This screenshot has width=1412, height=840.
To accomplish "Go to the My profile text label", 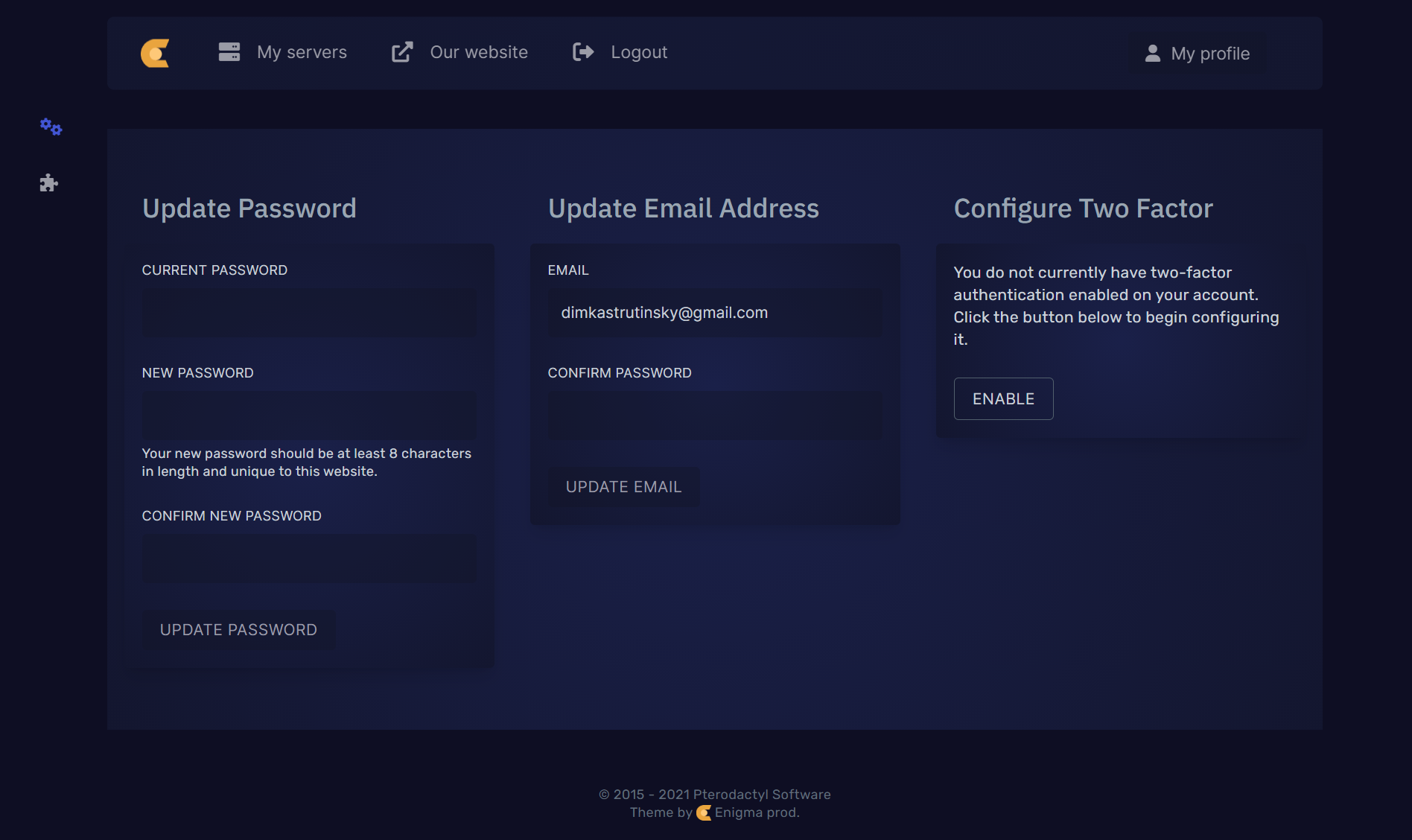I will click(x=1210, y=54).
